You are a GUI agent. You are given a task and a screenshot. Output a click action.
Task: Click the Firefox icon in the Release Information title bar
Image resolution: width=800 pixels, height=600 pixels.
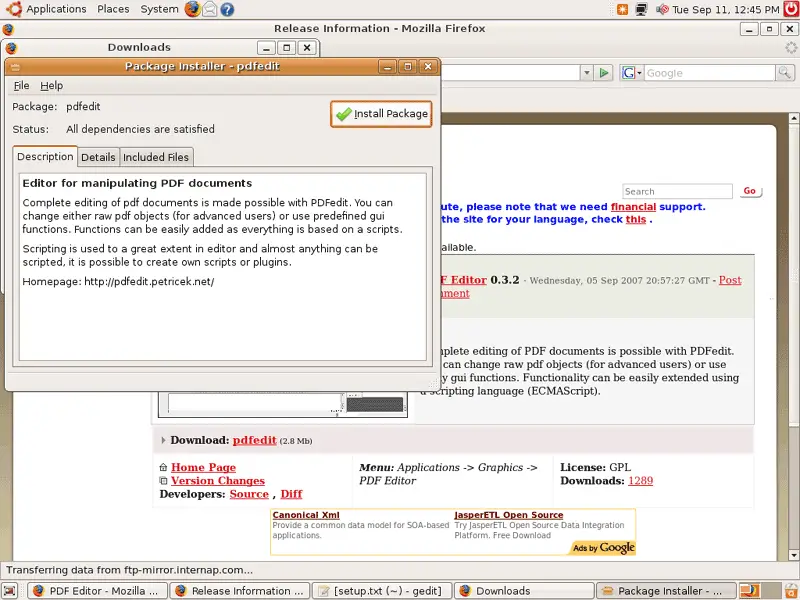(x=8, y=29)
